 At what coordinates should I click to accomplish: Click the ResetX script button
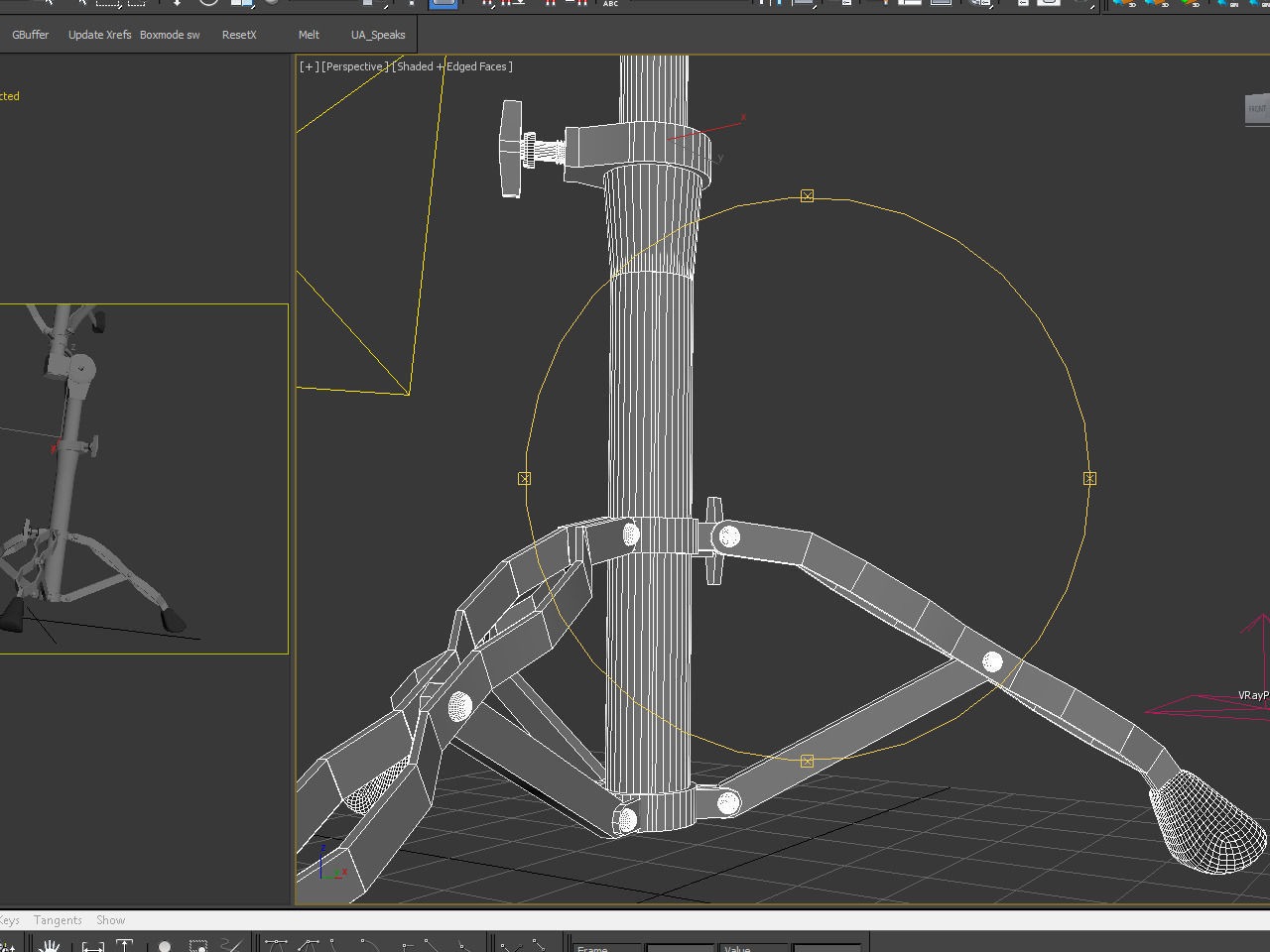(238, 34)
